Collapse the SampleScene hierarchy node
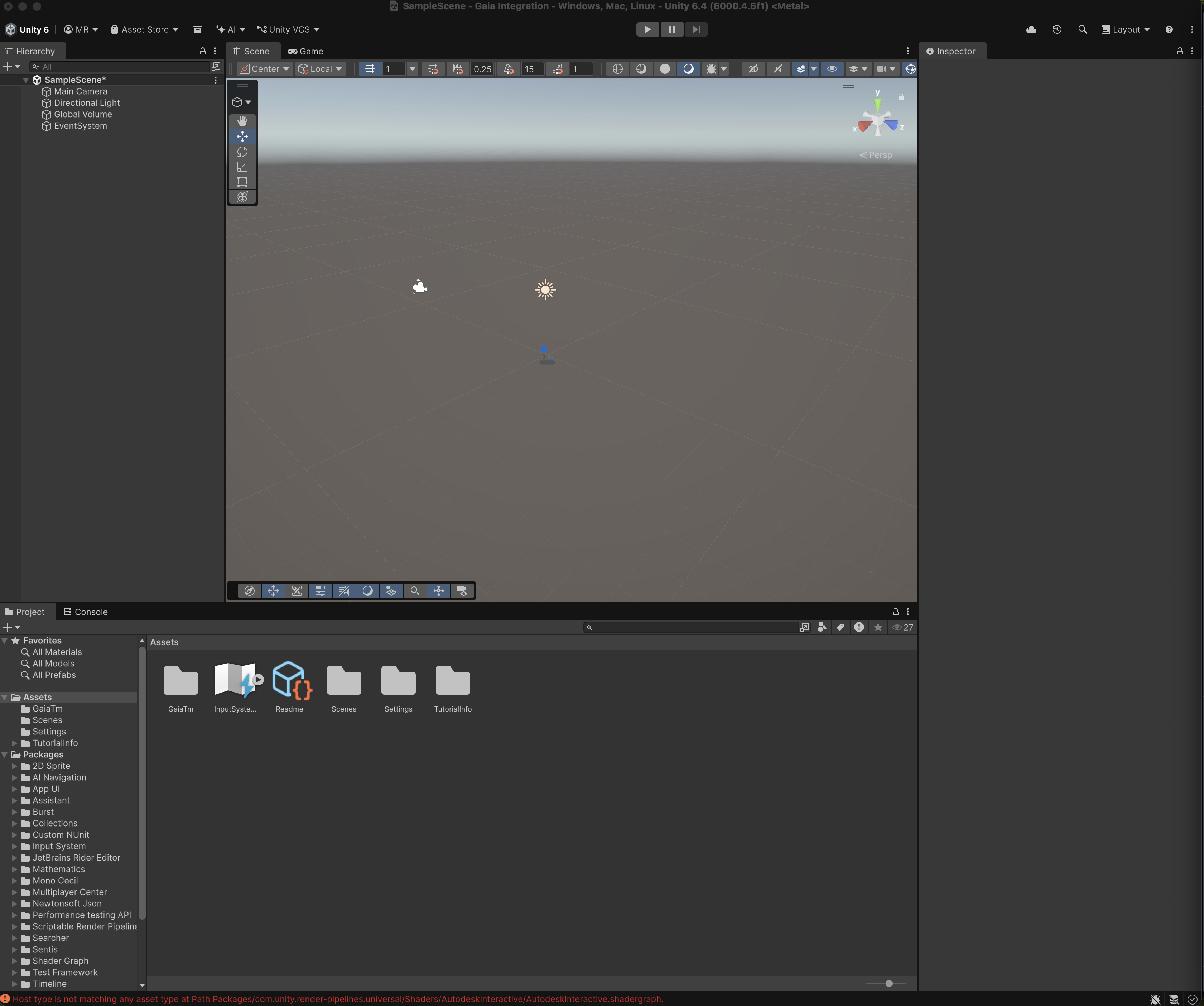The image size is (1204, 1006). click(26, 80)
